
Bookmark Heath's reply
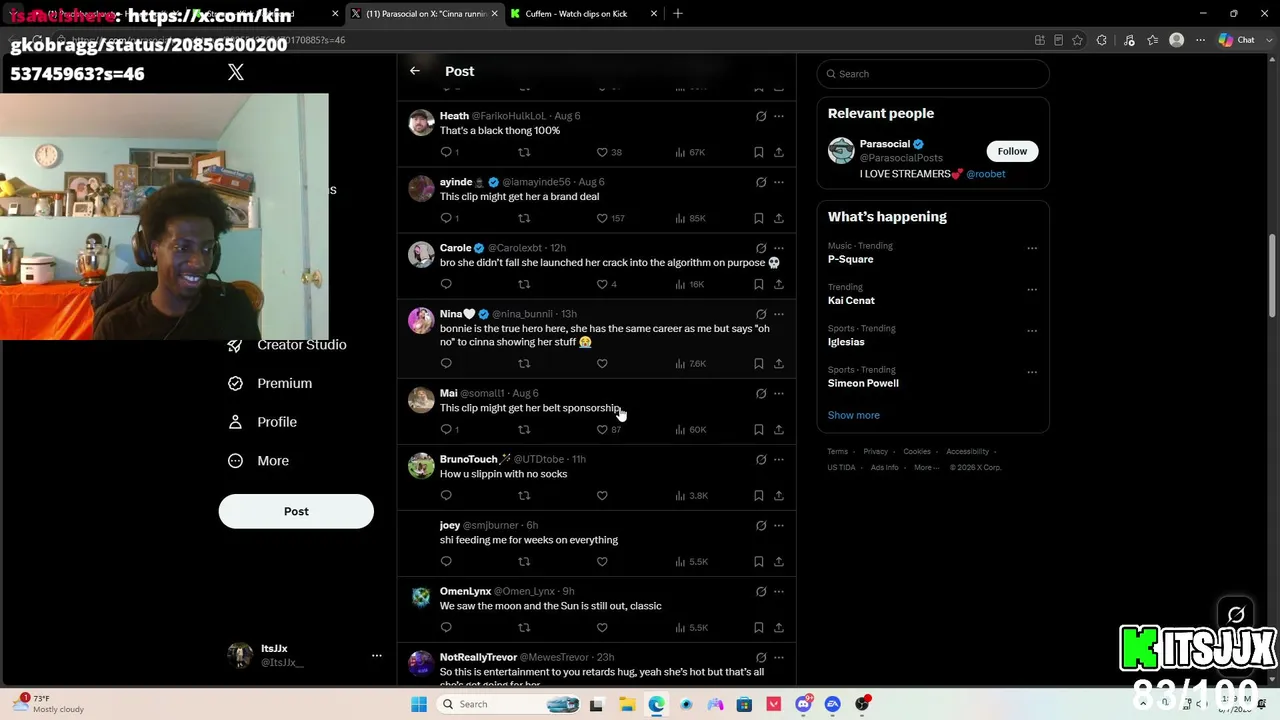coord(759,152)
